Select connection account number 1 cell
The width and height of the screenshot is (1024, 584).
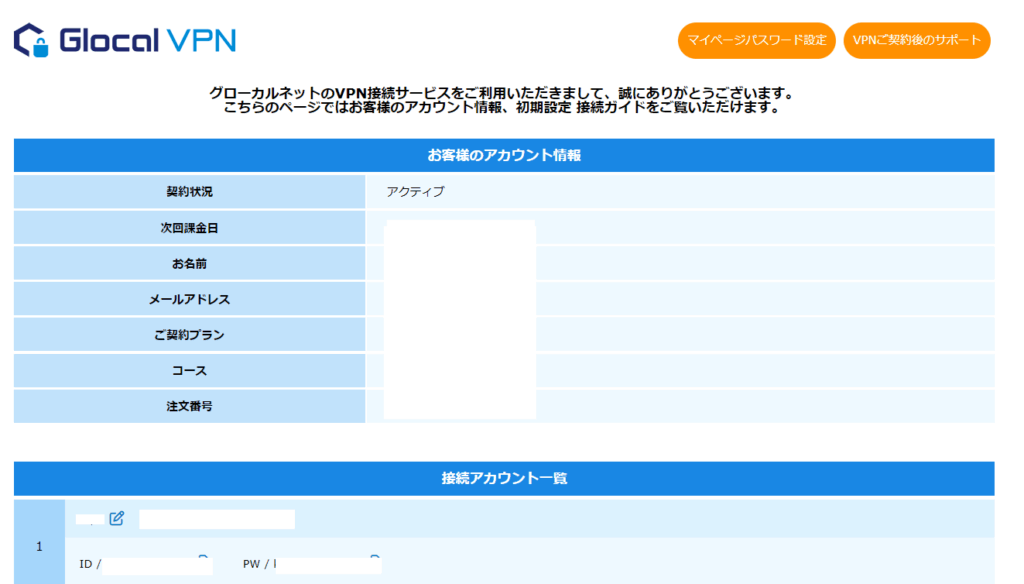39,546
